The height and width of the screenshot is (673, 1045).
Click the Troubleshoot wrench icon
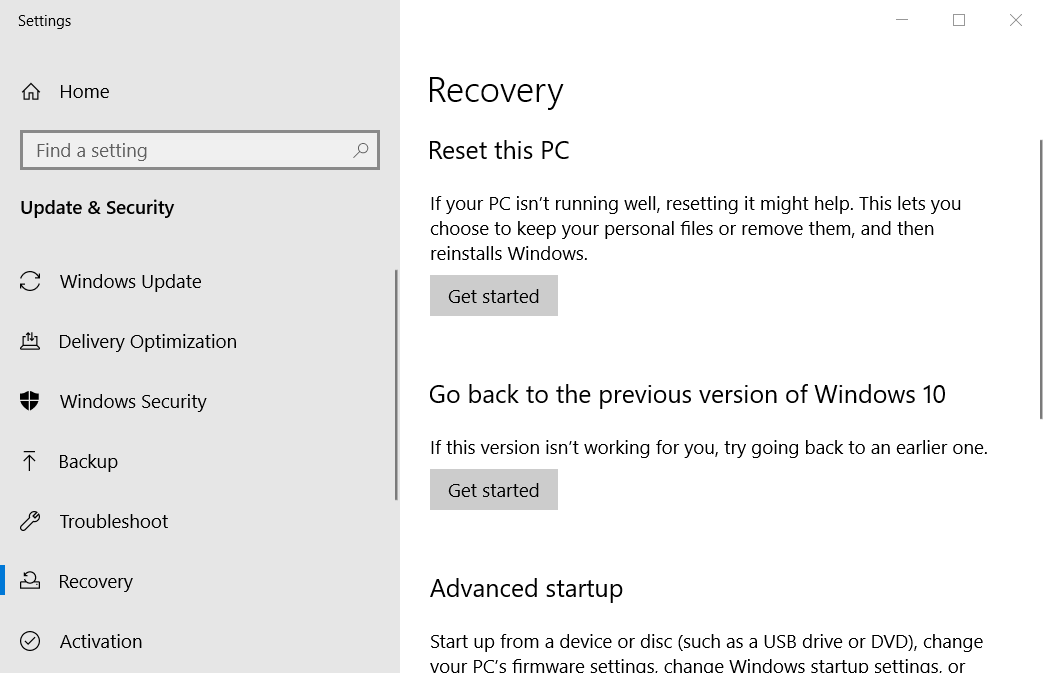[x=30, y=521]
